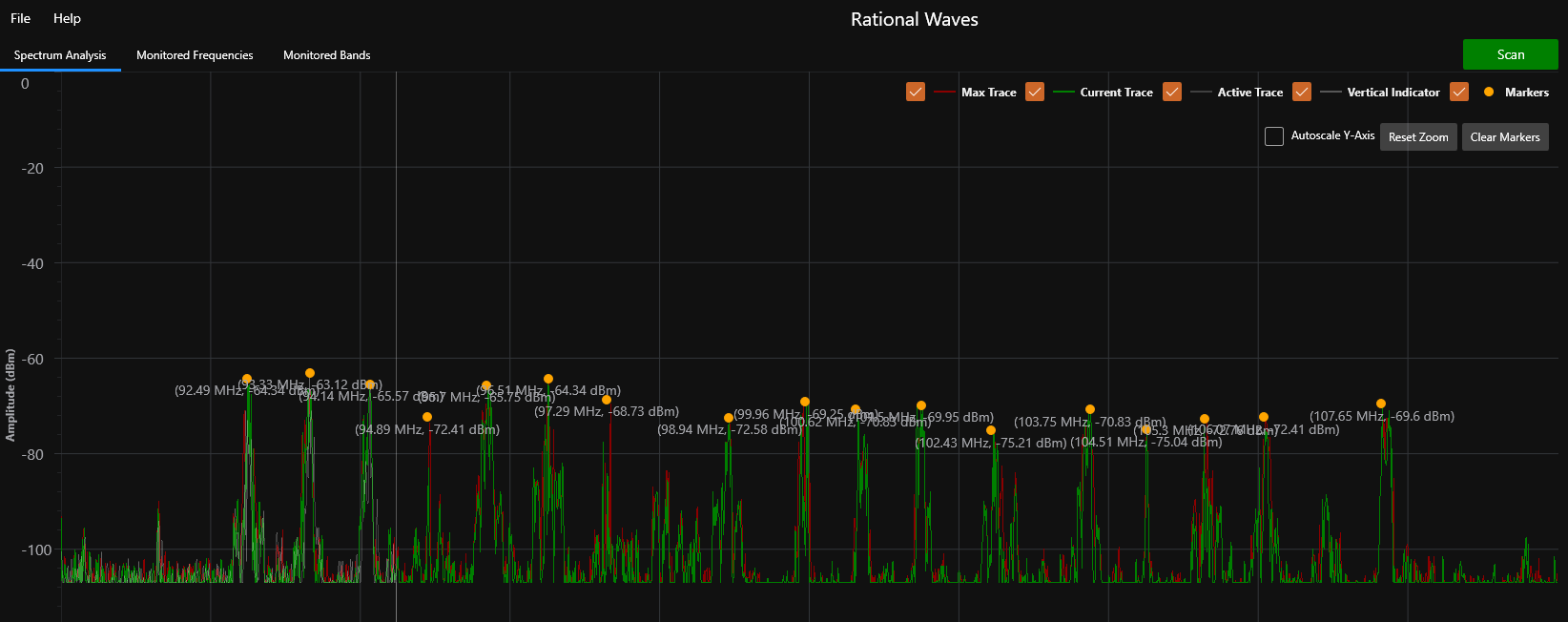Select the 94.89 MHz marker dot
This screenshot has width=1568, height=622.
click(x=427, y=417)
